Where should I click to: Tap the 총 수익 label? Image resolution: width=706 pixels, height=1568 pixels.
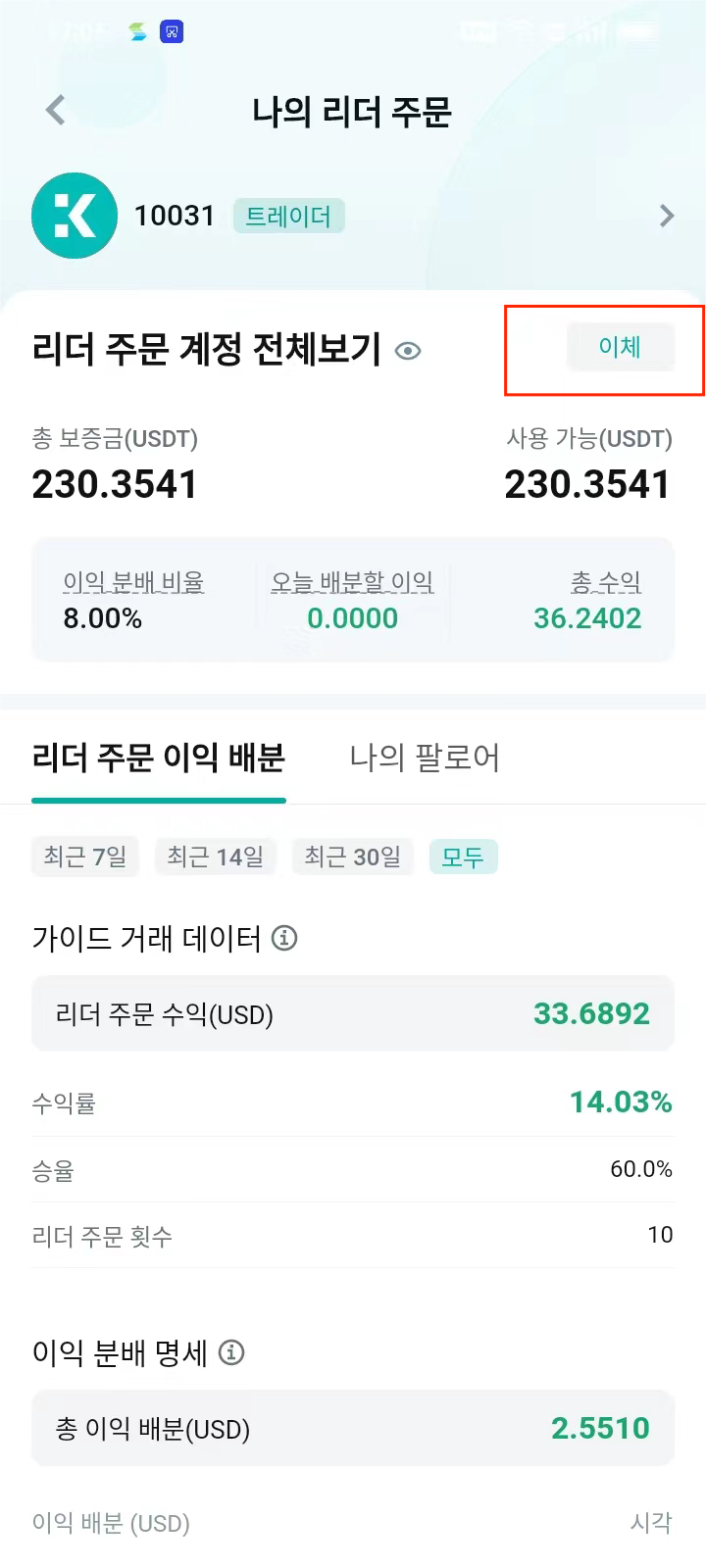click(x=606, y=582)
